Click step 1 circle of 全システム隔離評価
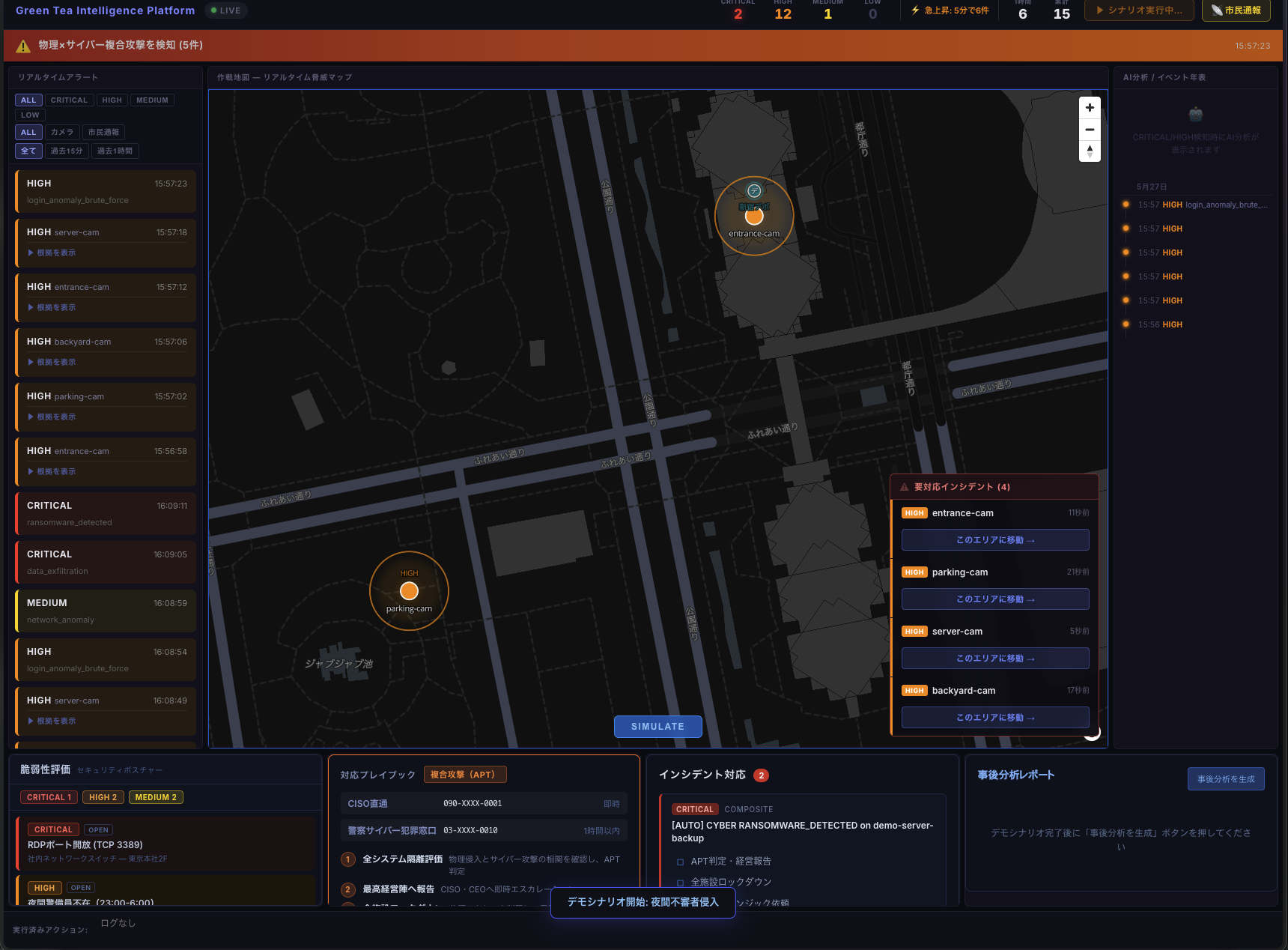The width and height of the screenshot is (1288, 950). pyautogui.click(x=348, y=859)
